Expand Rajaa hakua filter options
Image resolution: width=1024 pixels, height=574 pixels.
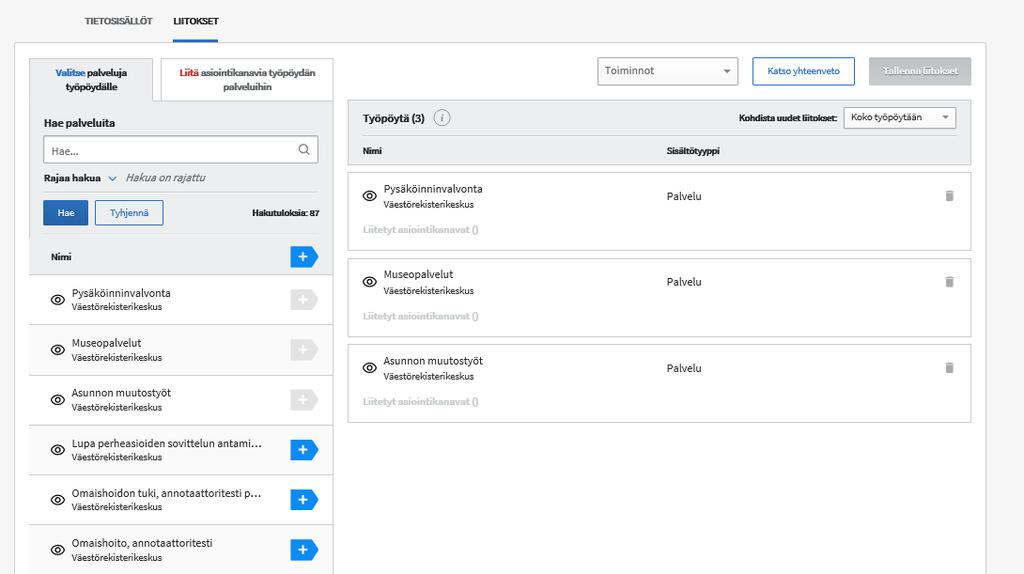coord(80,178)
